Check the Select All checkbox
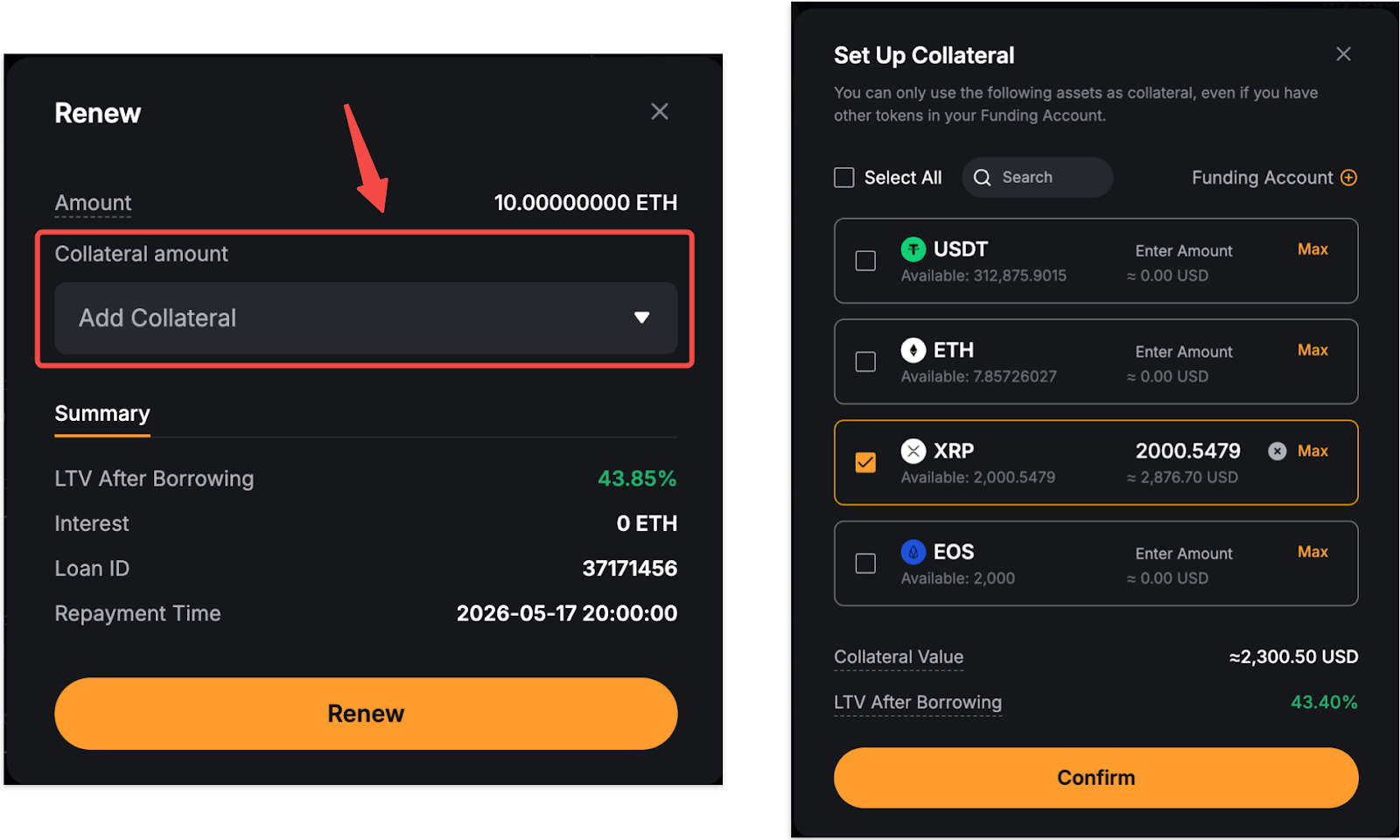 tap(844, 178)
